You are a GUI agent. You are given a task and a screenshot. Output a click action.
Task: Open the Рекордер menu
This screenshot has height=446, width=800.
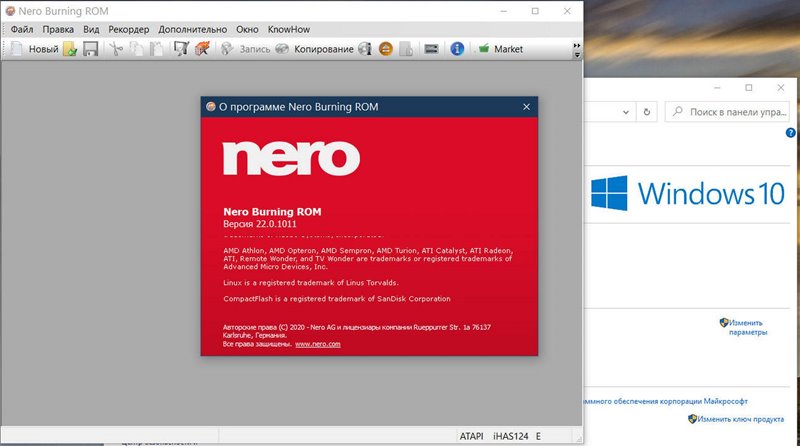pos(130,30)
